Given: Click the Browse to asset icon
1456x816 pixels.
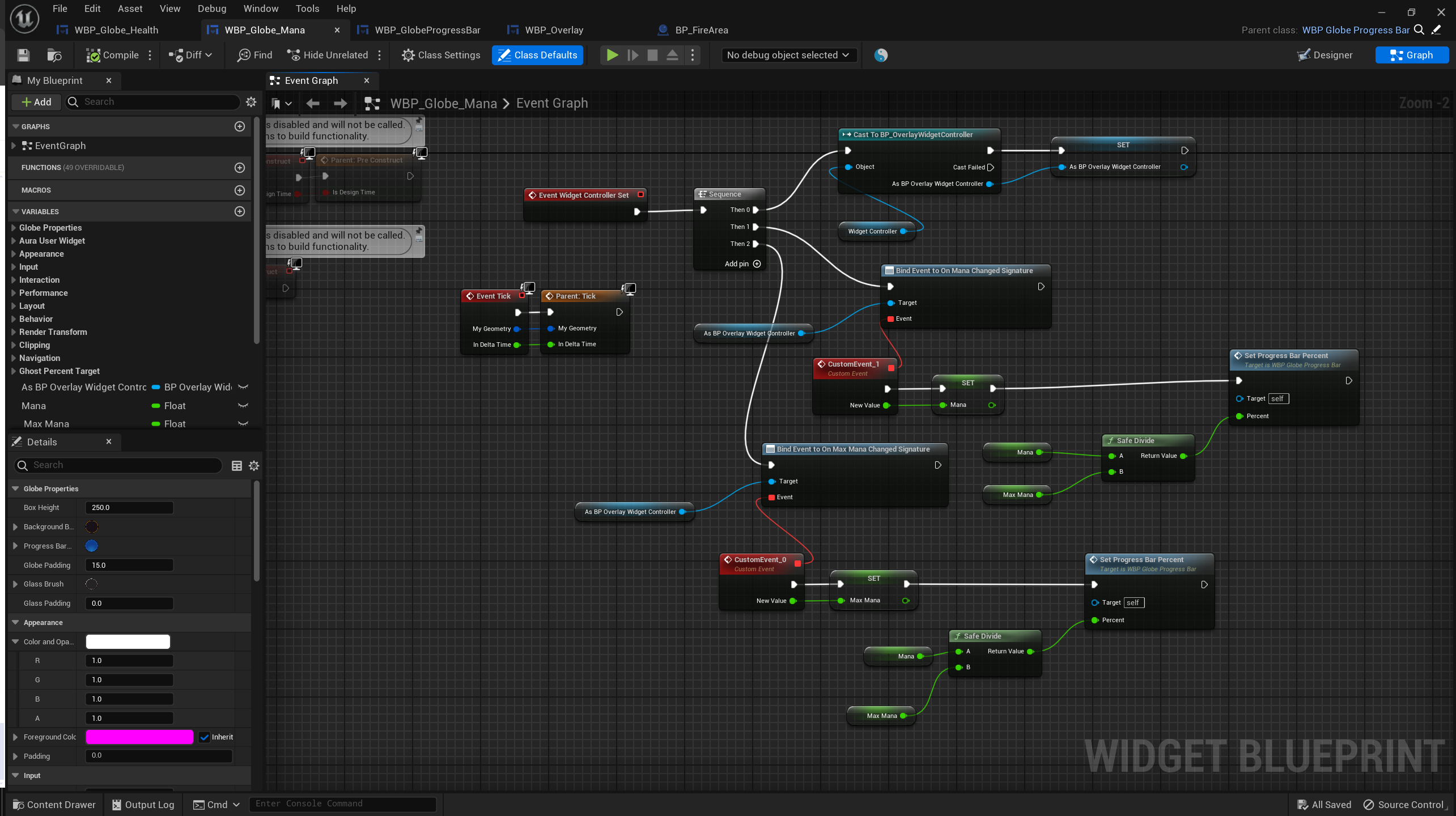Looking at the screenshot, I should [54, 55].
